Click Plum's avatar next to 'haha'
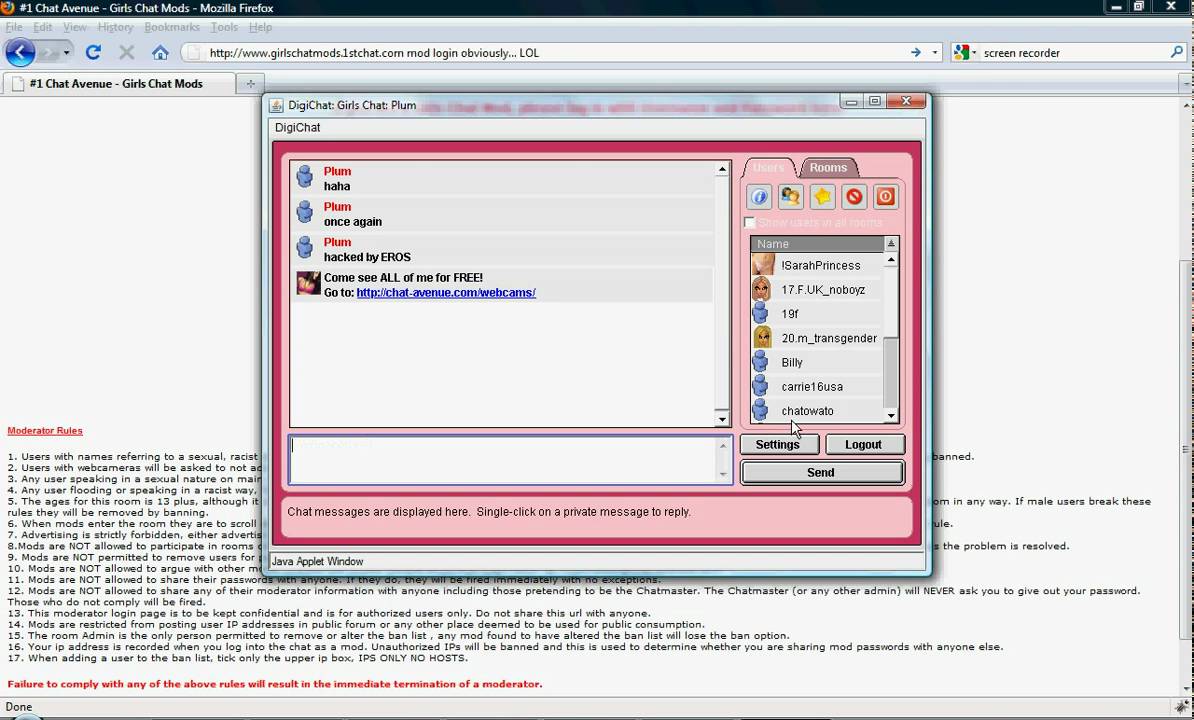The image size is (1194, 720). click(x=305, y=177)
